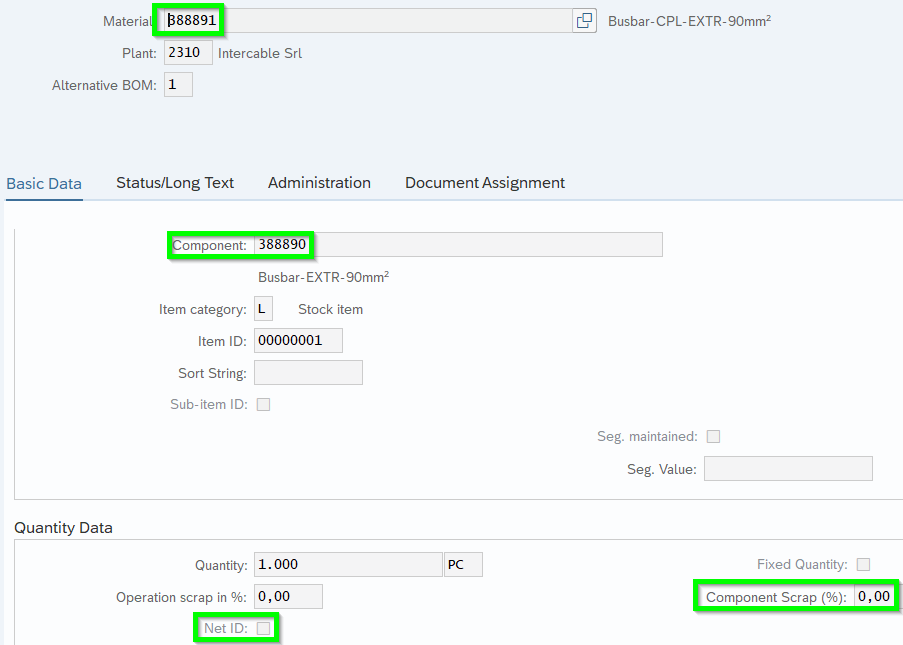Click the Component Scrap (%) field
Screen dimensions: 903x645
(874, 597)
